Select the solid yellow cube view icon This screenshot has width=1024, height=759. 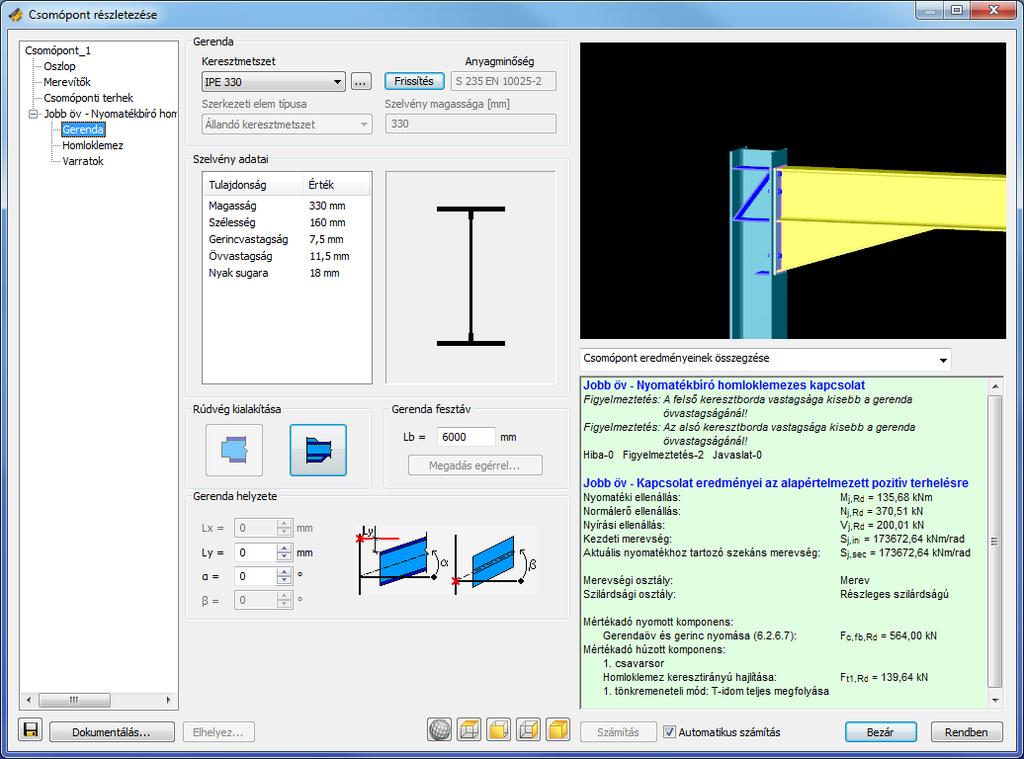558,730
